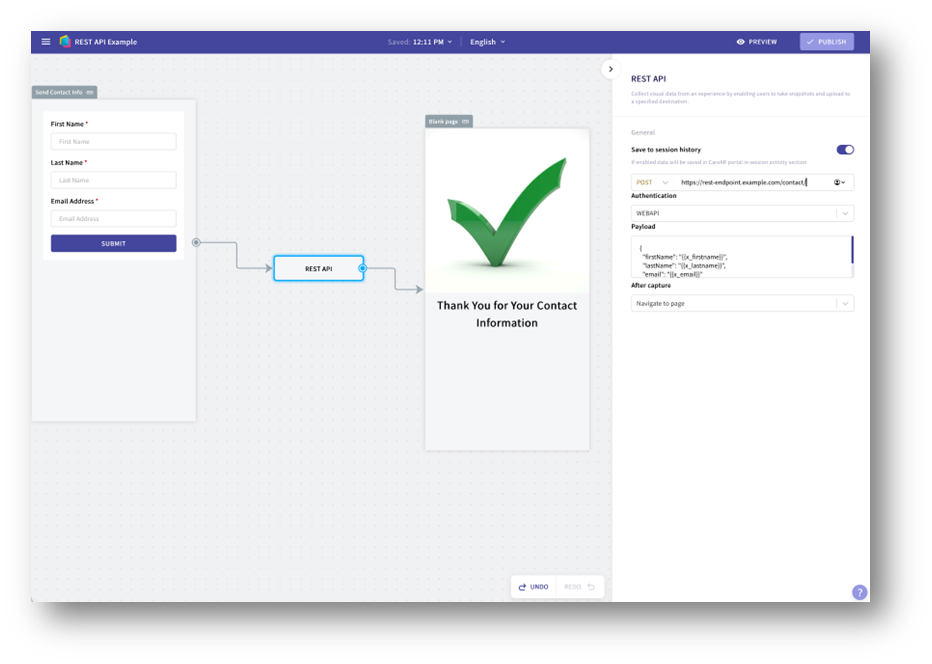The height and width of the screenshot is (664, 932).
Task: Click the link icon on the Send Contact Info label
Action: click(90, 92)
